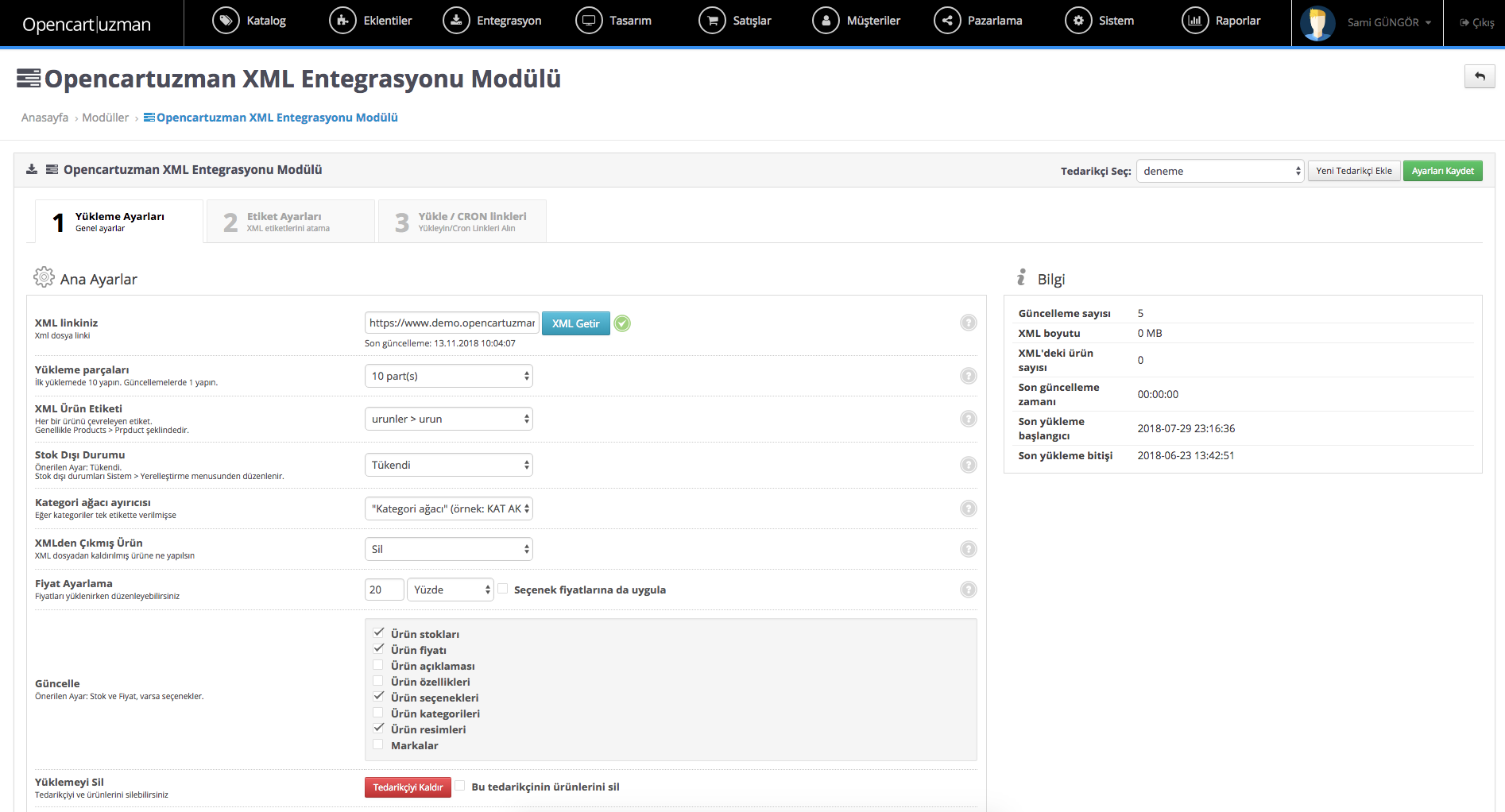Open Sistem gear icon menu
This screenshot has height=812, width=1505.
tap(1077, 21)
